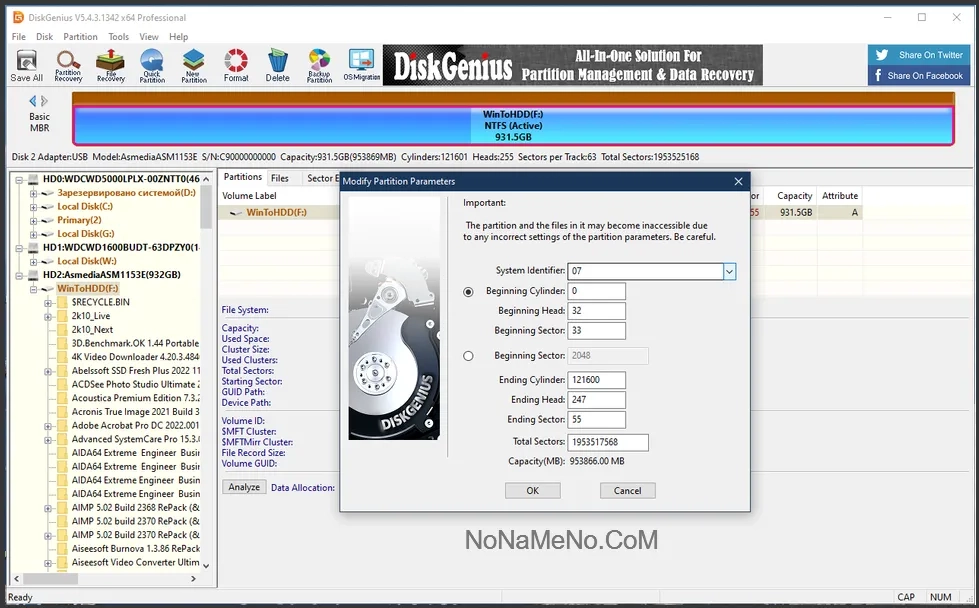The height and width of the screenshot is (608, 979).
Task: Cancel the Modify Partition Parameters dialog
Action: tap(627, 491)
